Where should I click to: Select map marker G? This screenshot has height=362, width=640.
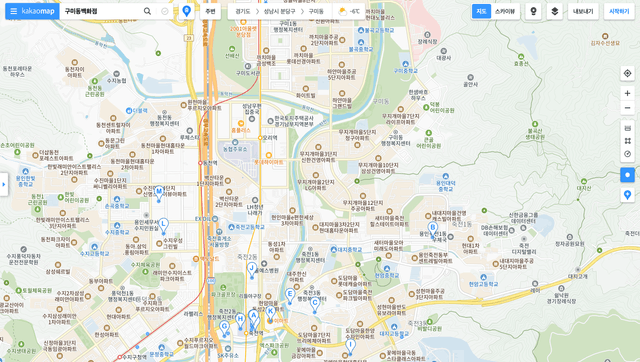click(x=224, y=328)
